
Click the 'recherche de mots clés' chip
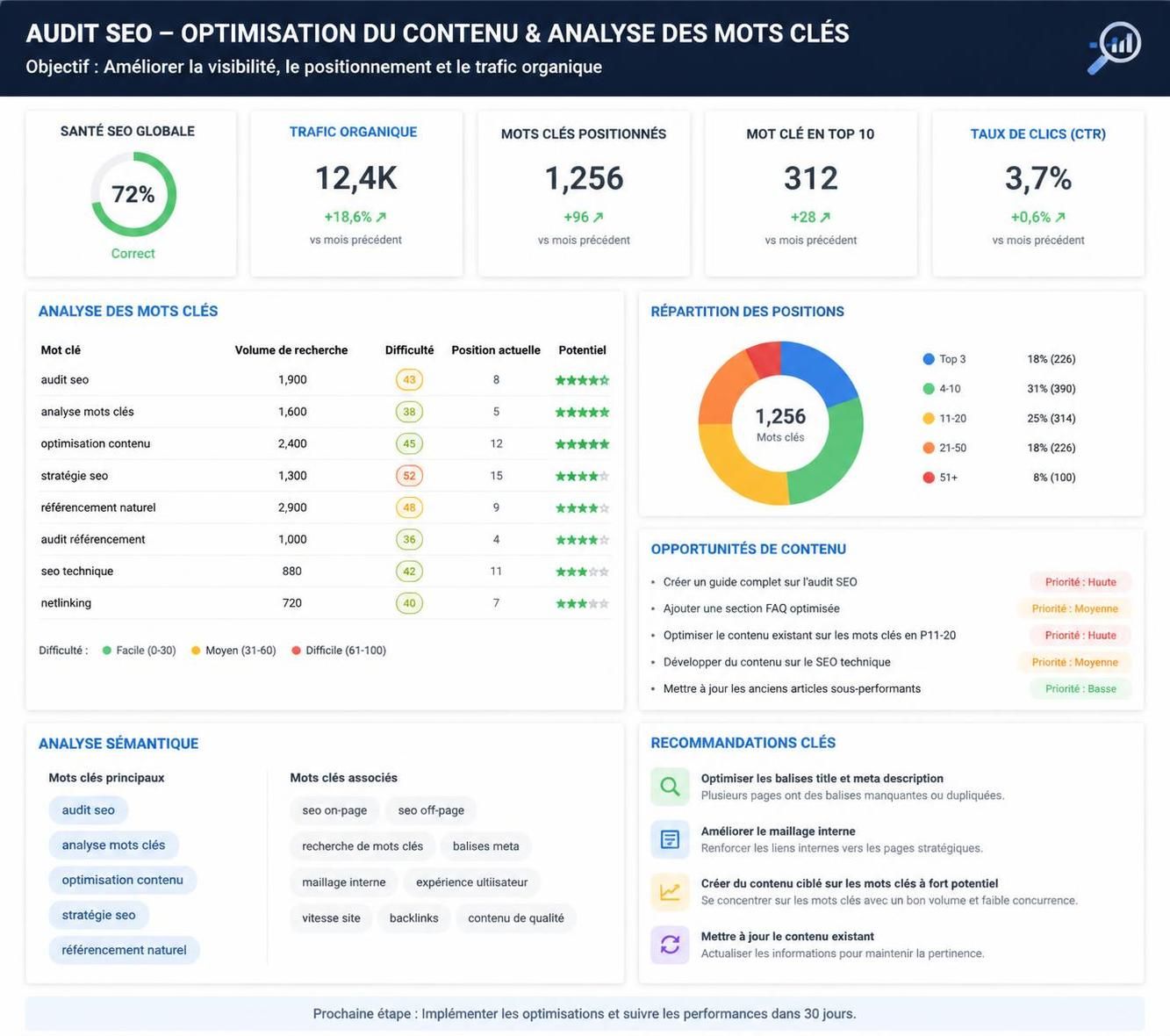362,845
